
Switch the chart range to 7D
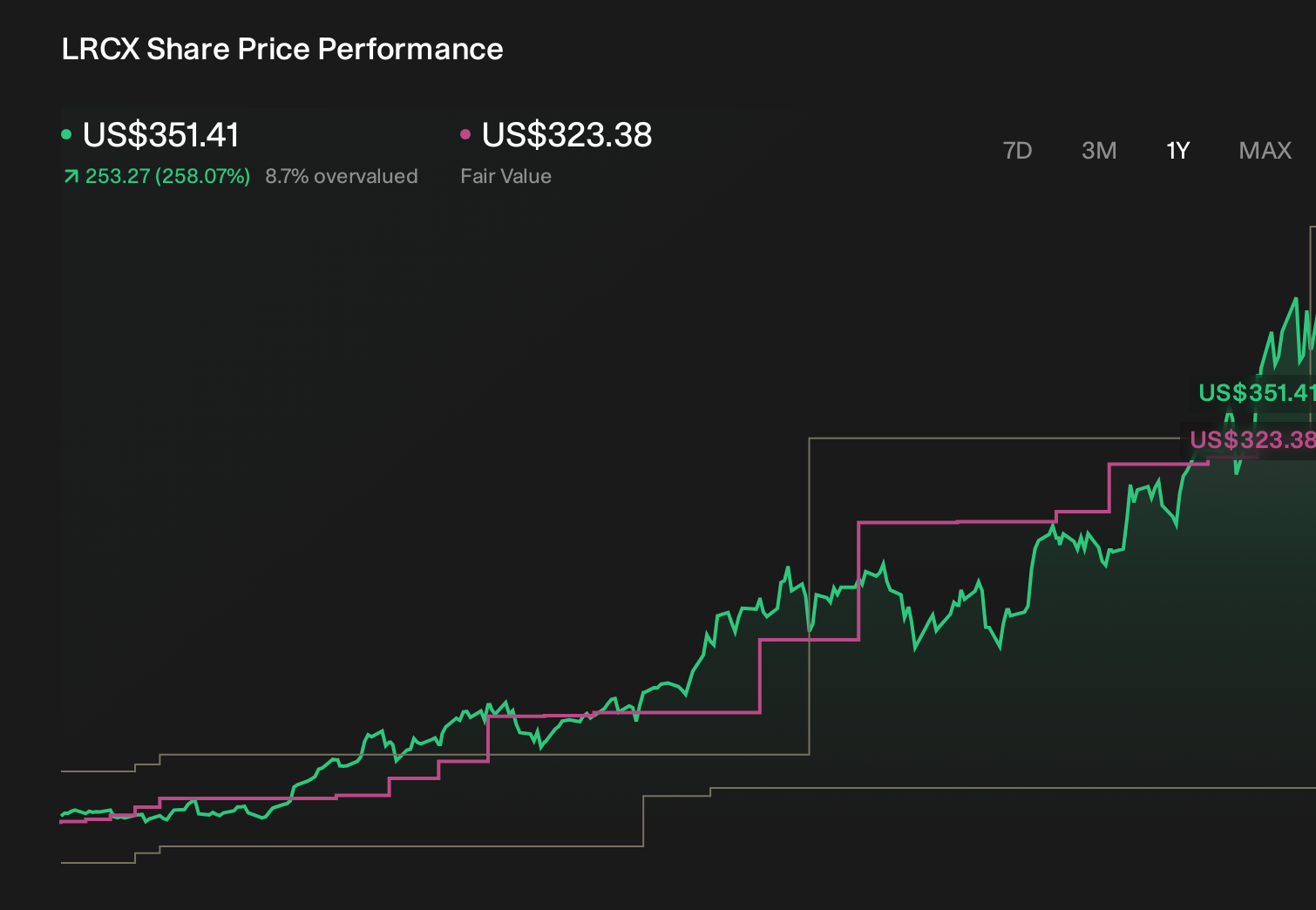[1017, 151]
